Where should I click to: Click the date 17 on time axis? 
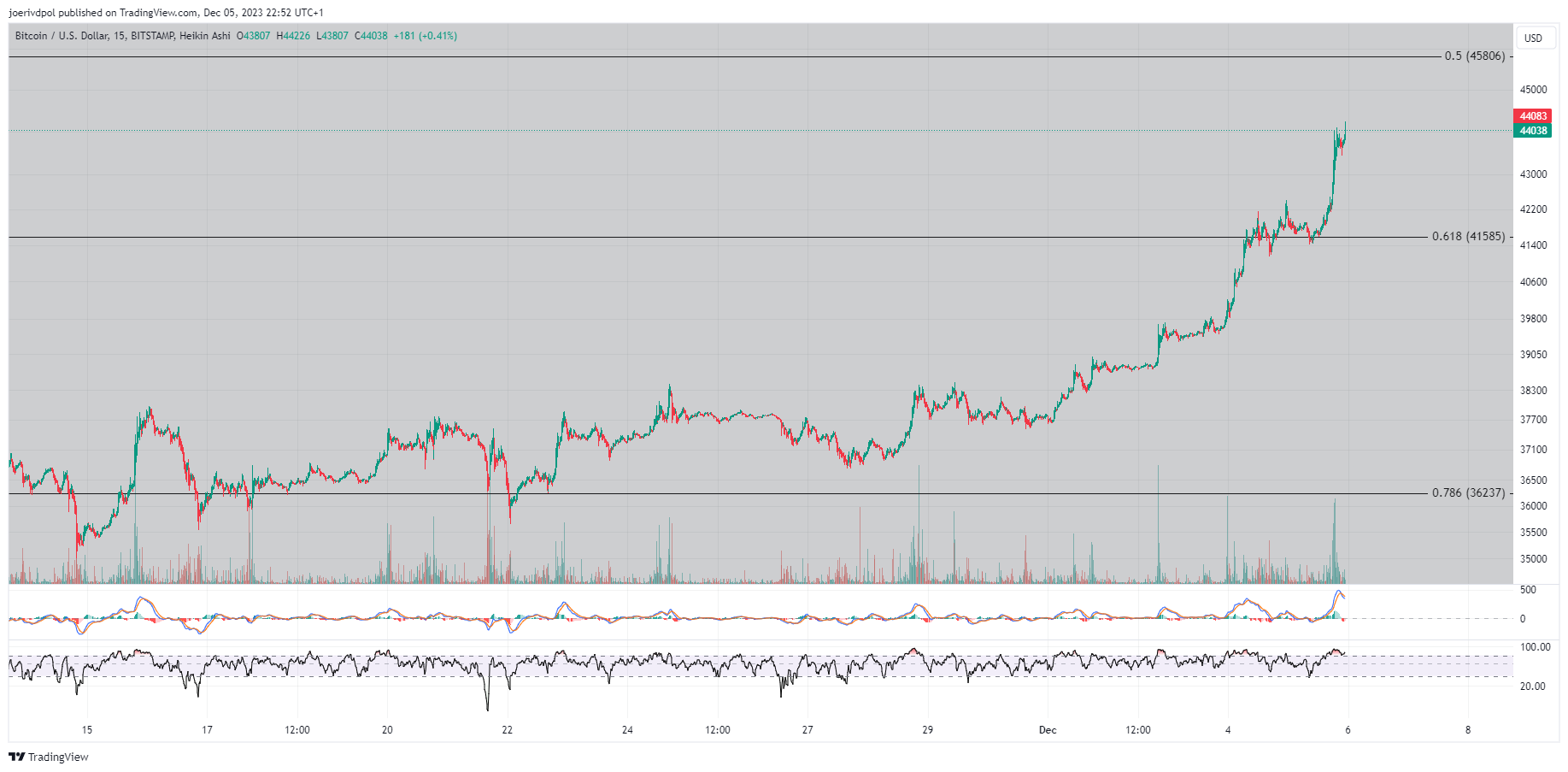click(207, 730)
